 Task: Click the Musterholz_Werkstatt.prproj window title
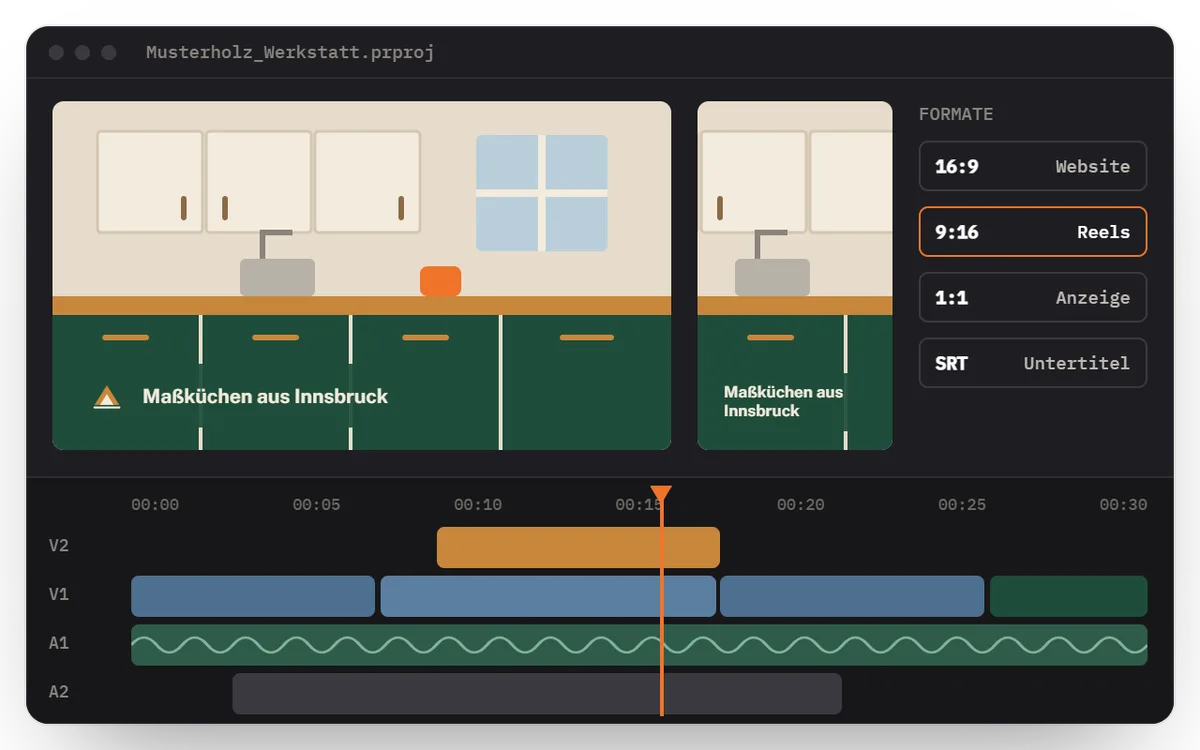290,52
